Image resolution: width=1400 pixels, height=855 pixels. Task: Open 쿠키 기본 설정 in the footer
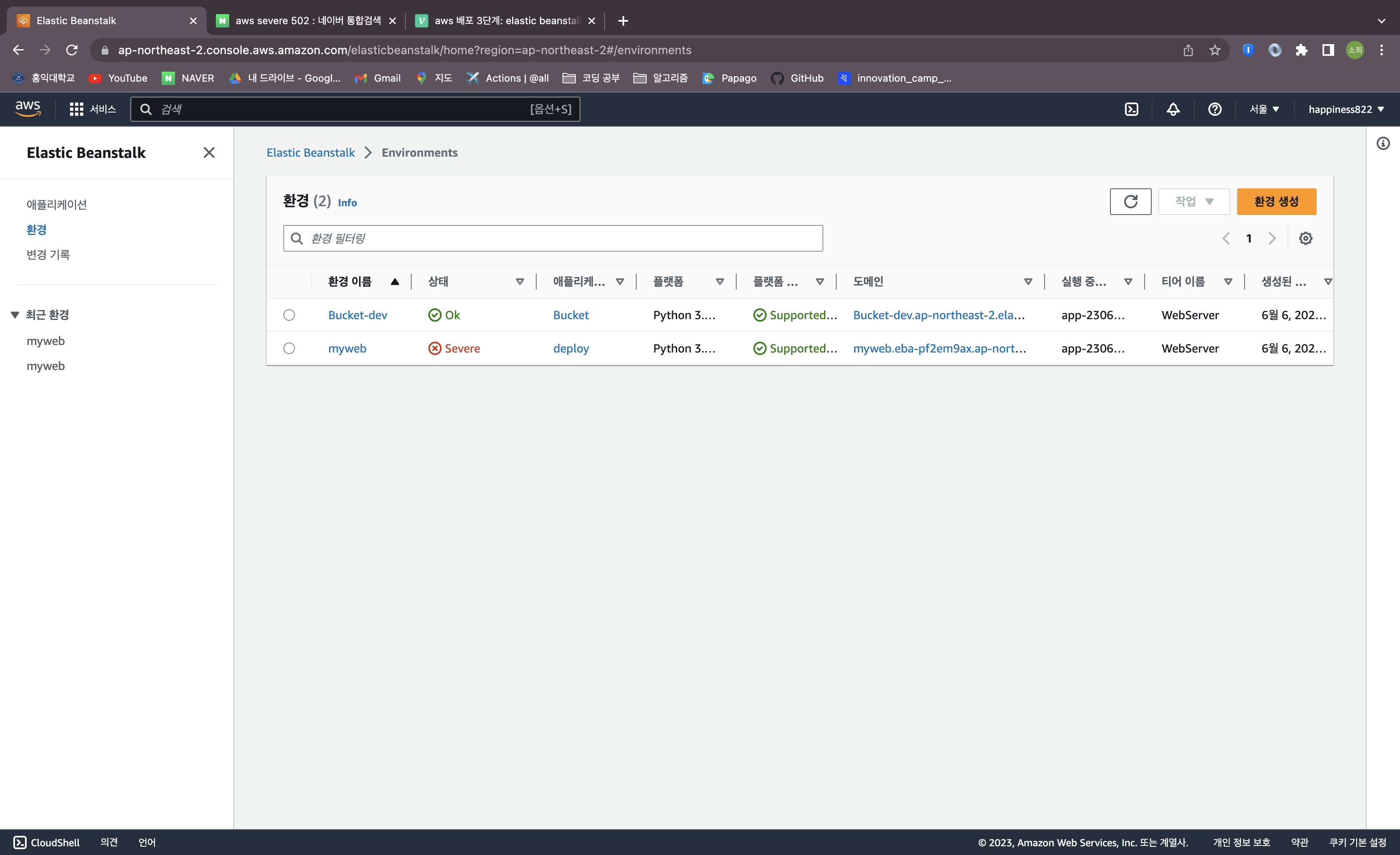coord(1357,842)
